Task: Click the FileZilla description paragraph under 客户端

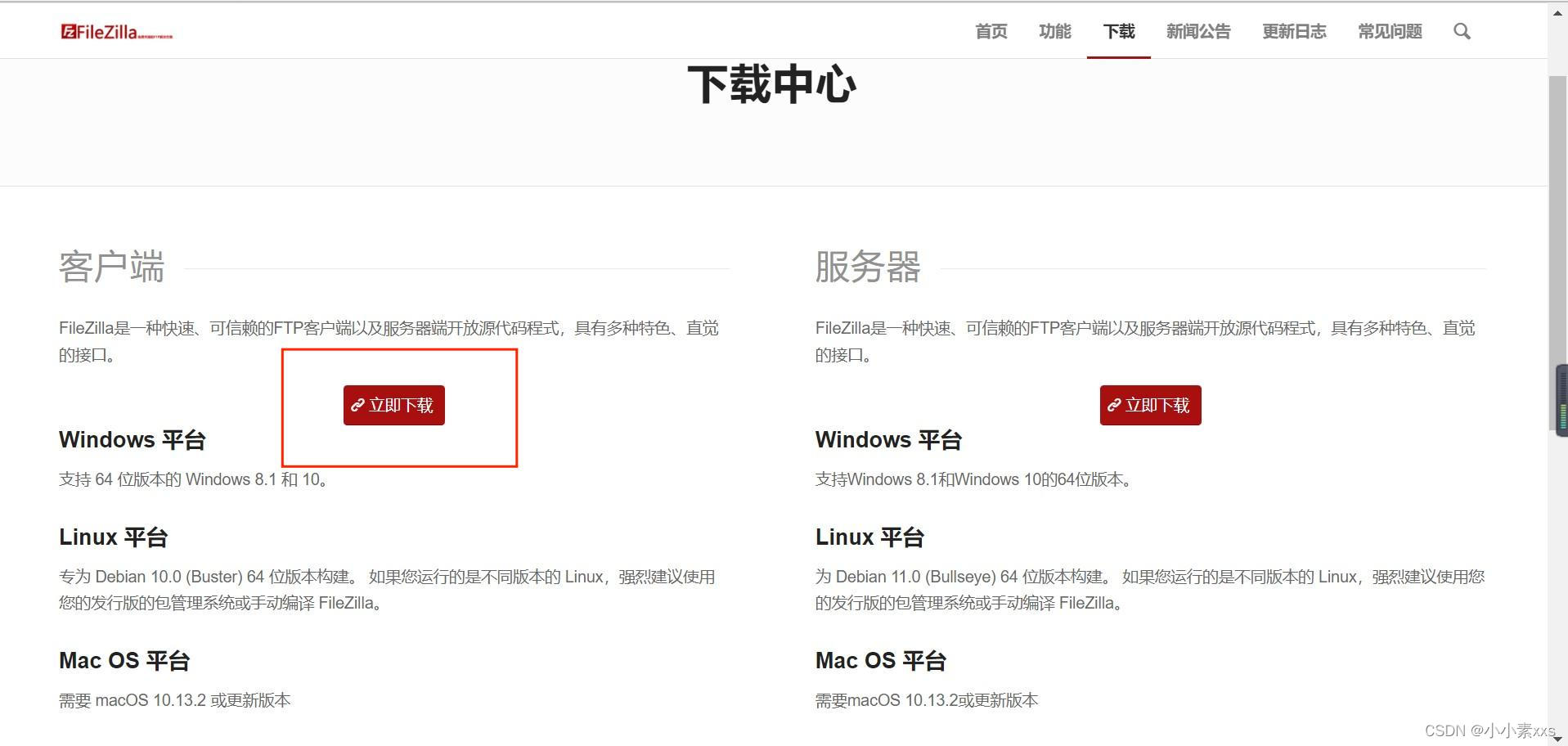Action: point(389,341)
